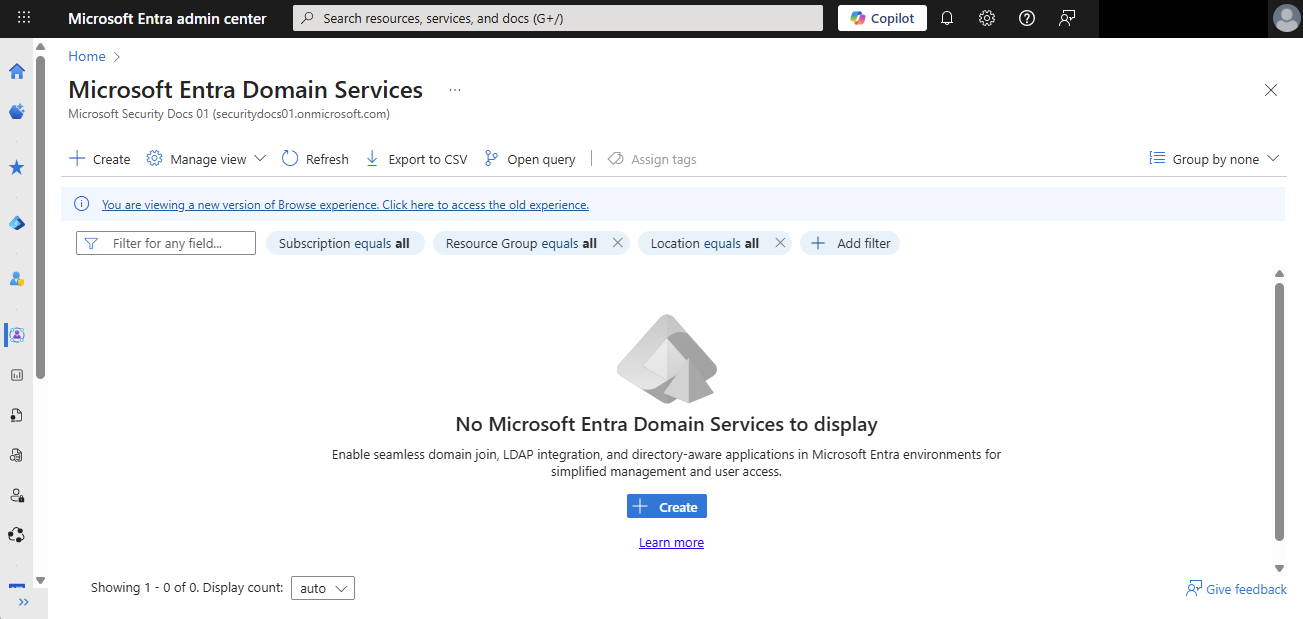The image size is (1303, 619).
Task: Open the feedback person icon in top bar
Action: [1066, 17]
